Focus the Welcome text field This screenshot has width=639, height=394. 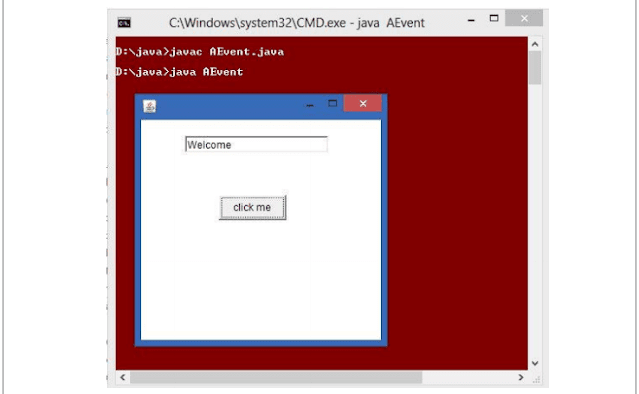(256, 144)
